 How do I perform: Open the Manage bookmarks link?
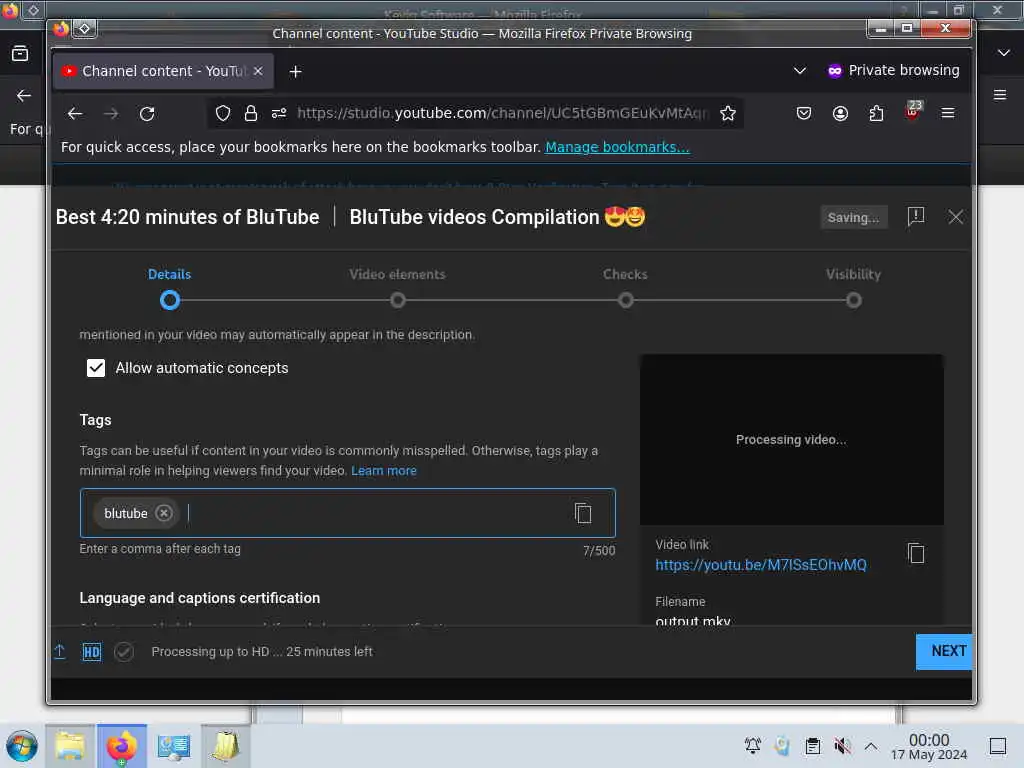tap(617, 147)
